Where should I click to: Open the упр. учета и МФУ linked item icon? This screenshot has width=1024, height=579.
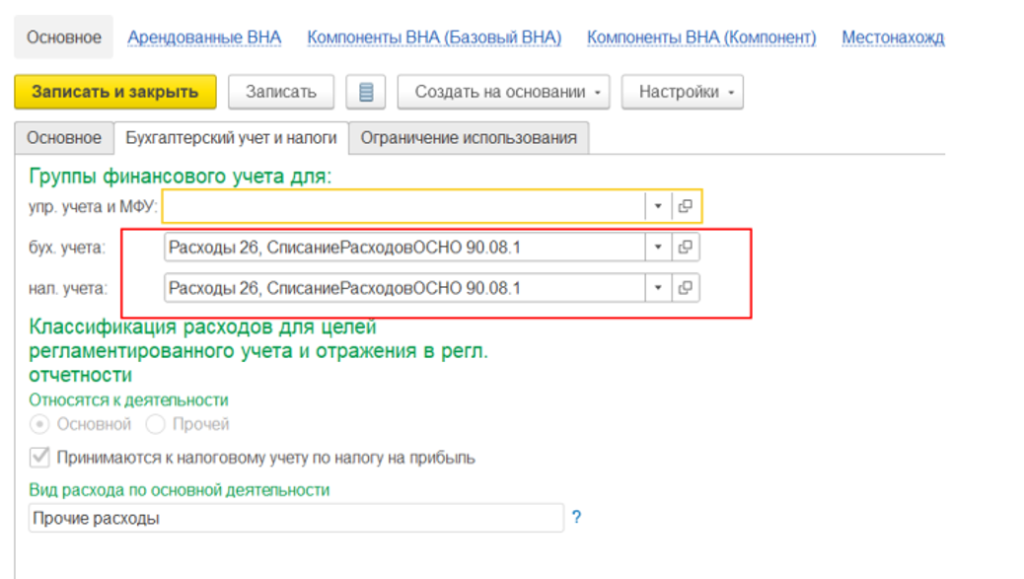[685, 206]
